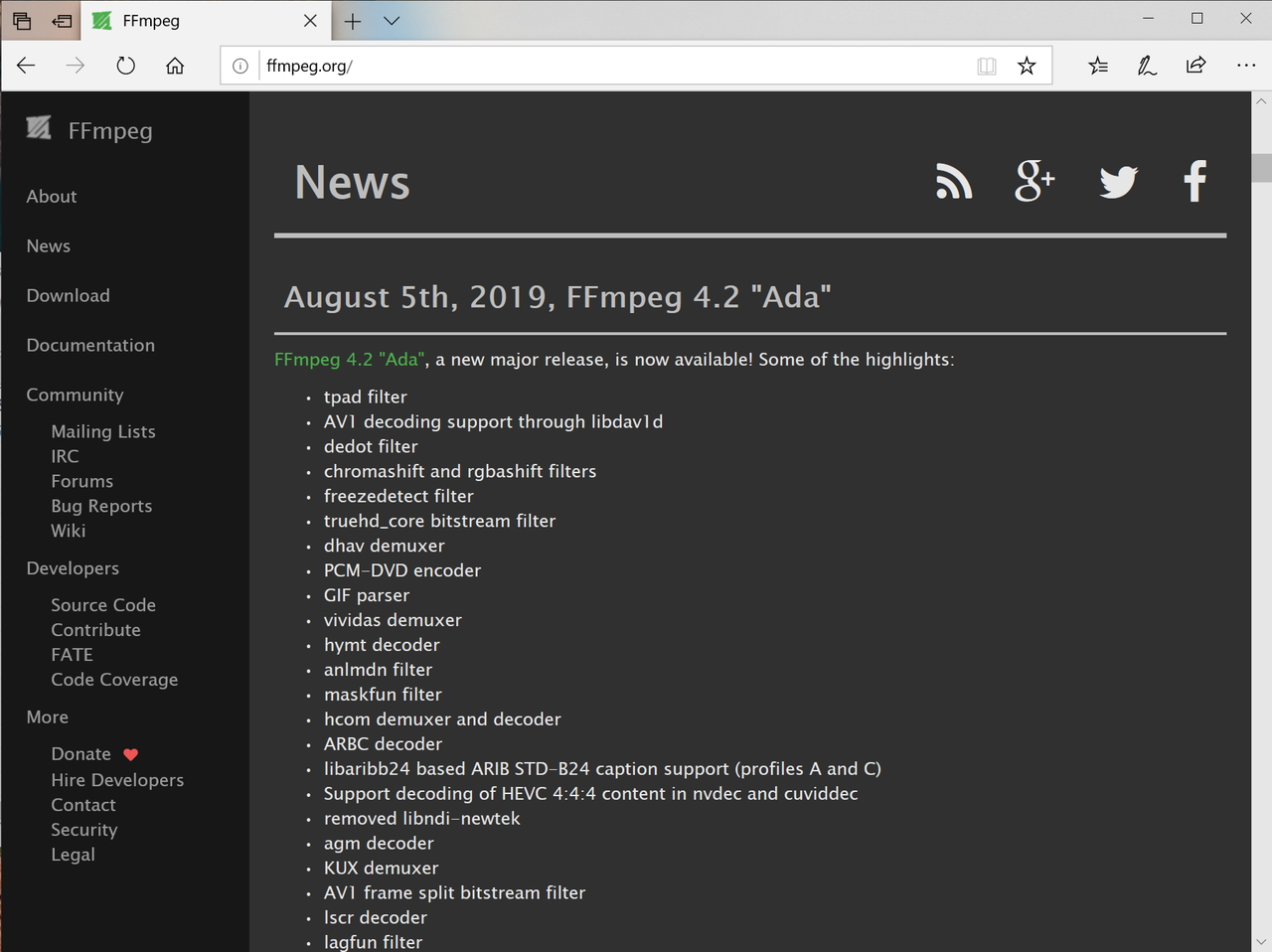This screenshot has height=952, width=1272.
Task: Click the FFmpeg logo in the sidebar
Action: [x=38, y=128]
